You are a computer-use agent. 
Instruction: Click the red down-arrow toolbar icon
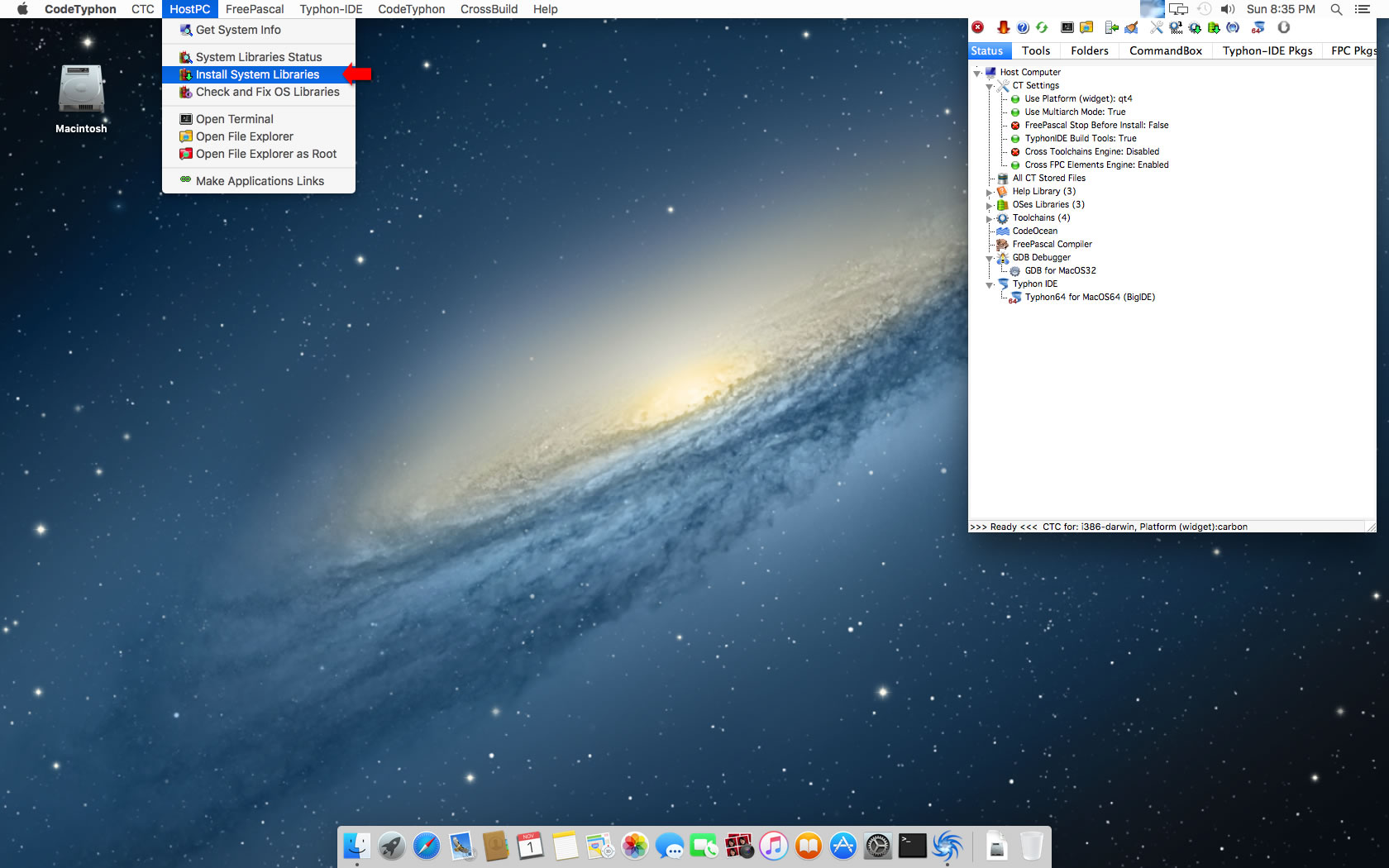coord(1003,27)
